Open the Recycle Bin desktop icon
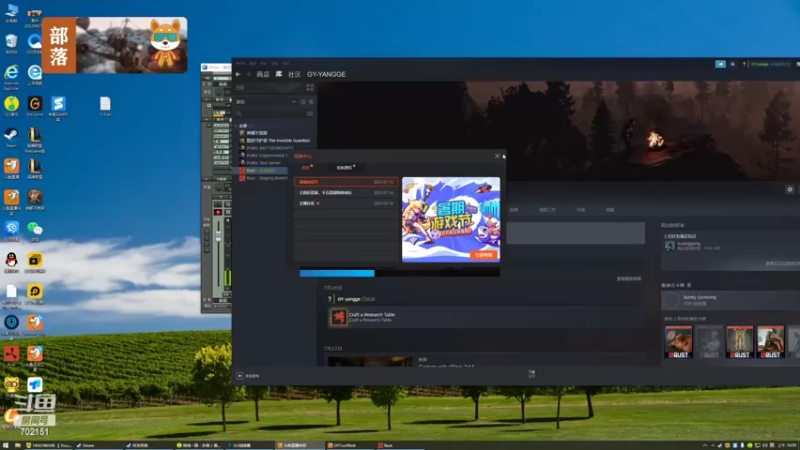Viewport: 800px width, 450px height. [11, 44]
